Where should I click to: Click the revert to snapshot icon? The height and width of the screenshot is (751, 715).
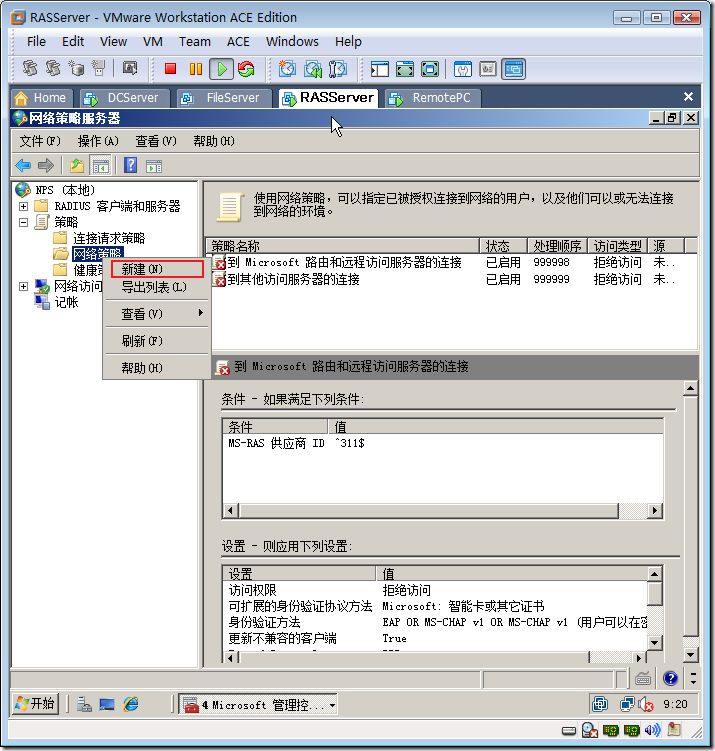click(312, 69)
